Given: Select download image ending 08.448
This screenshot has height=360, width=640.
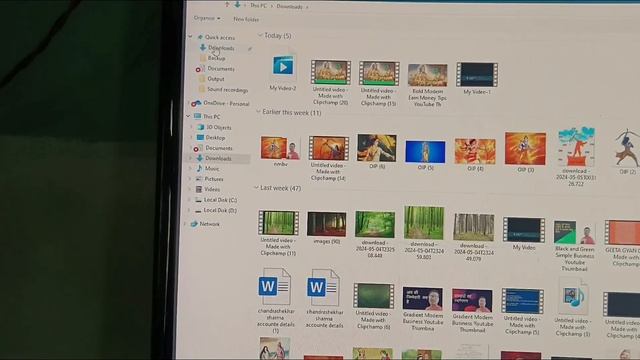Looking at the screenshot, I should 375,224.
